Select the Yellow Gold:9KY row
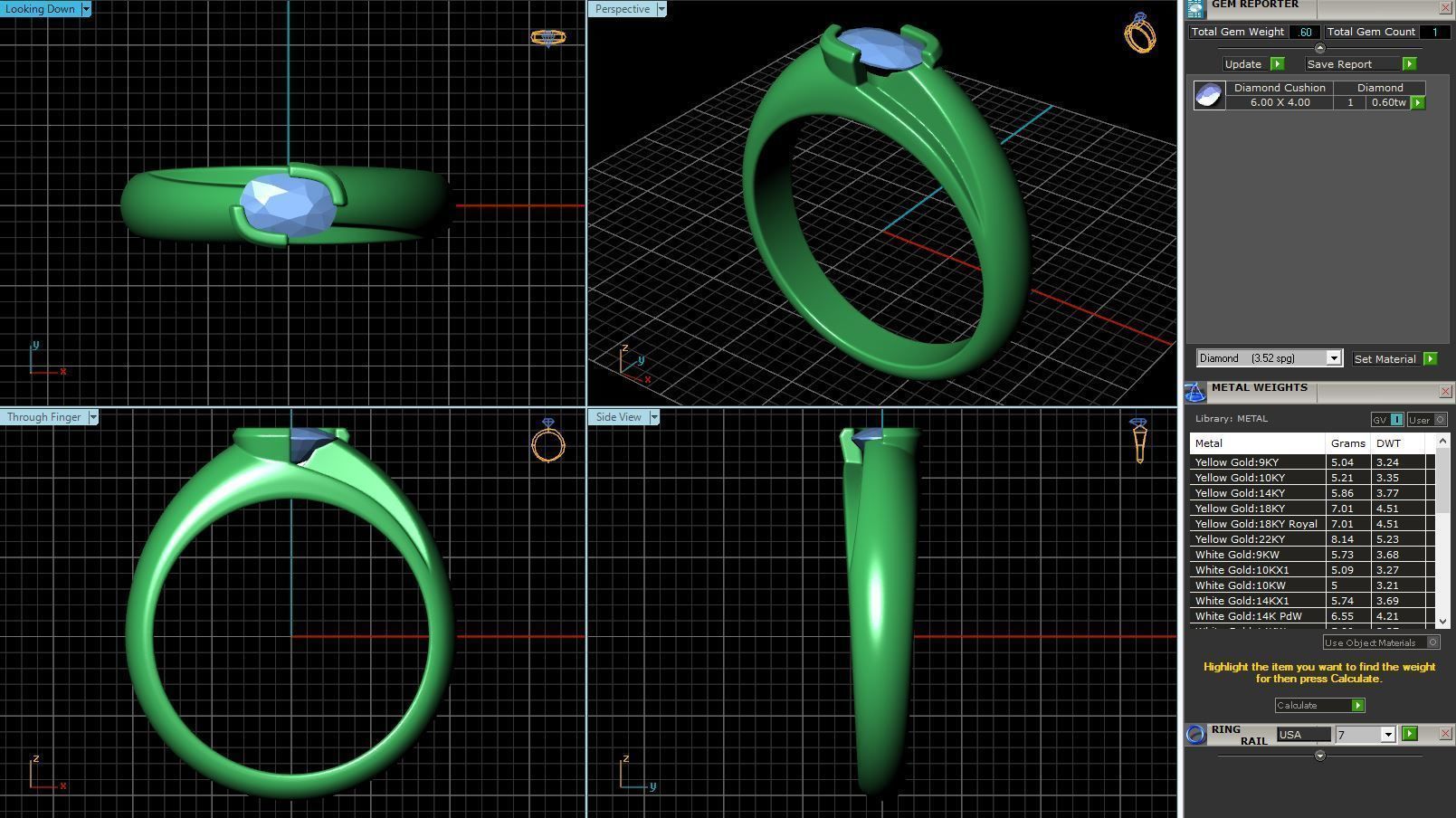This screenshot has width=1456, height=818. (1311, 462)
